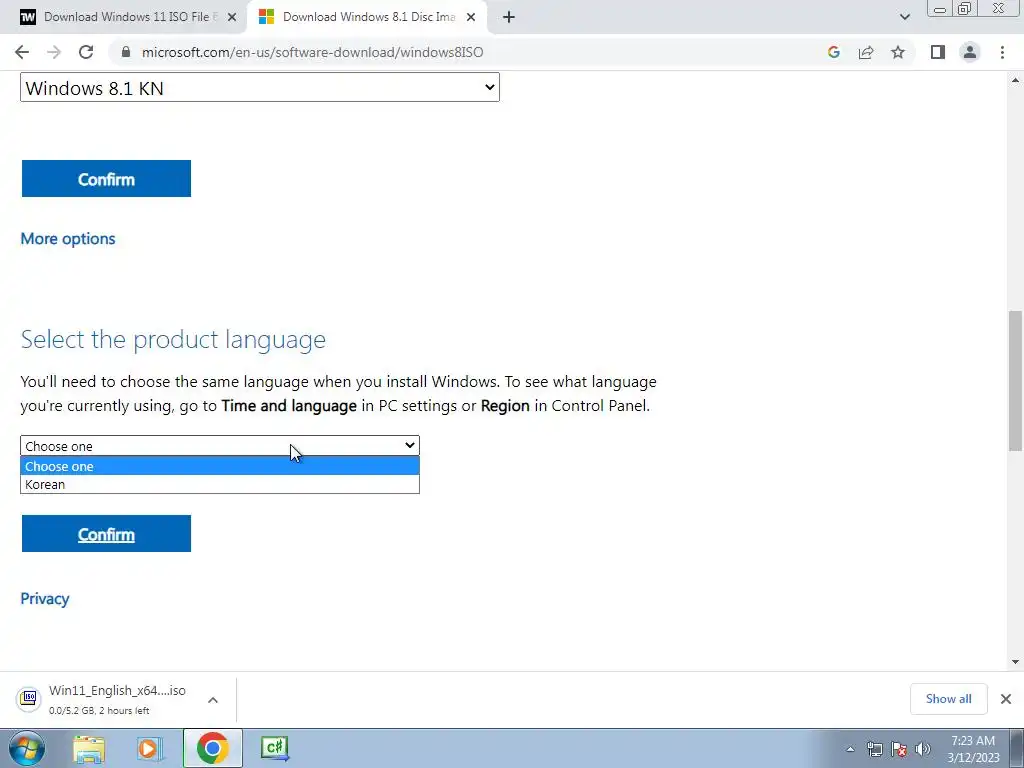Click the lower Confirm button under language

(x=106, y=534)
